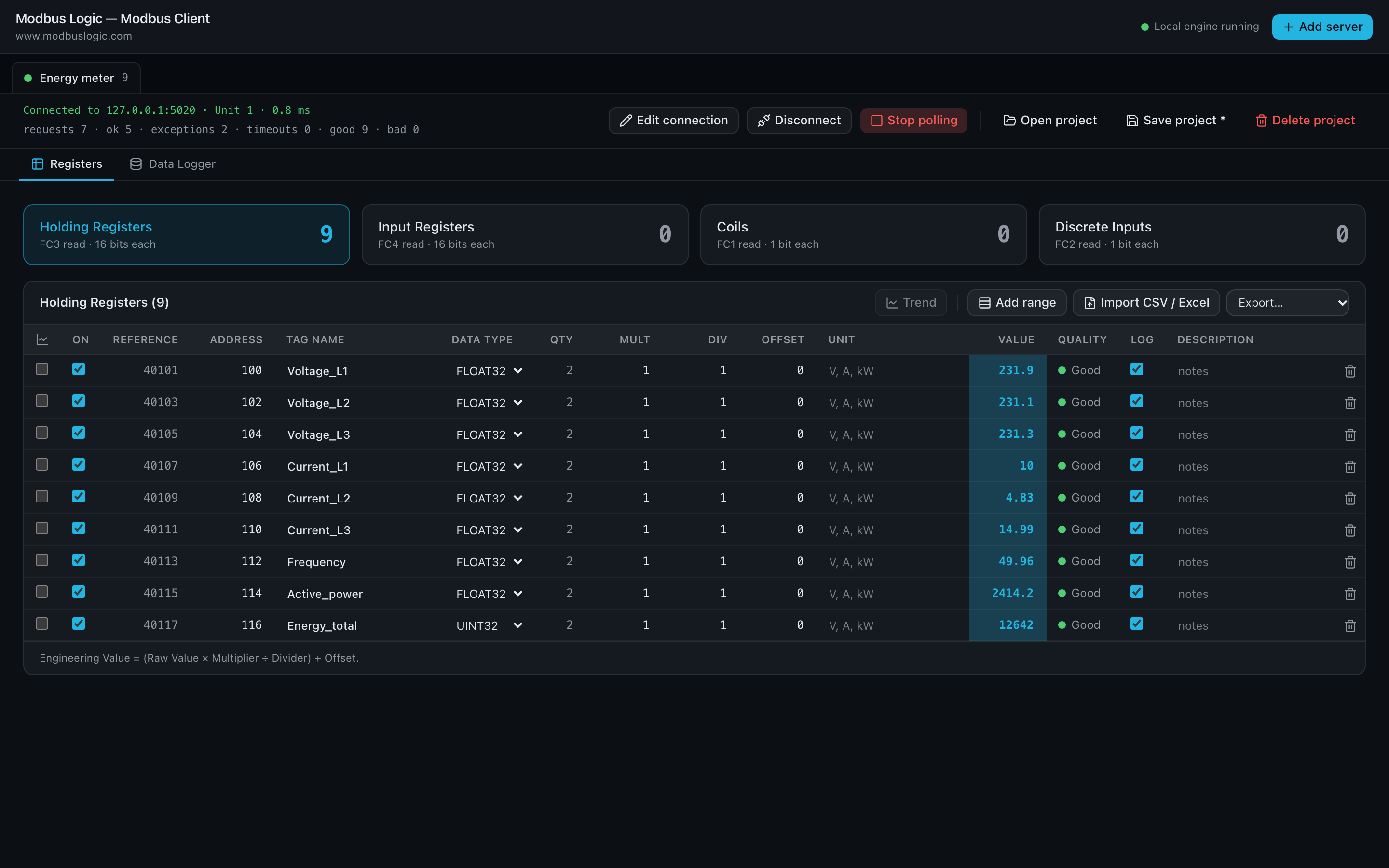Change the UINT32 data type for Energy_total
1389x868 pixels.
click(489, 626)
